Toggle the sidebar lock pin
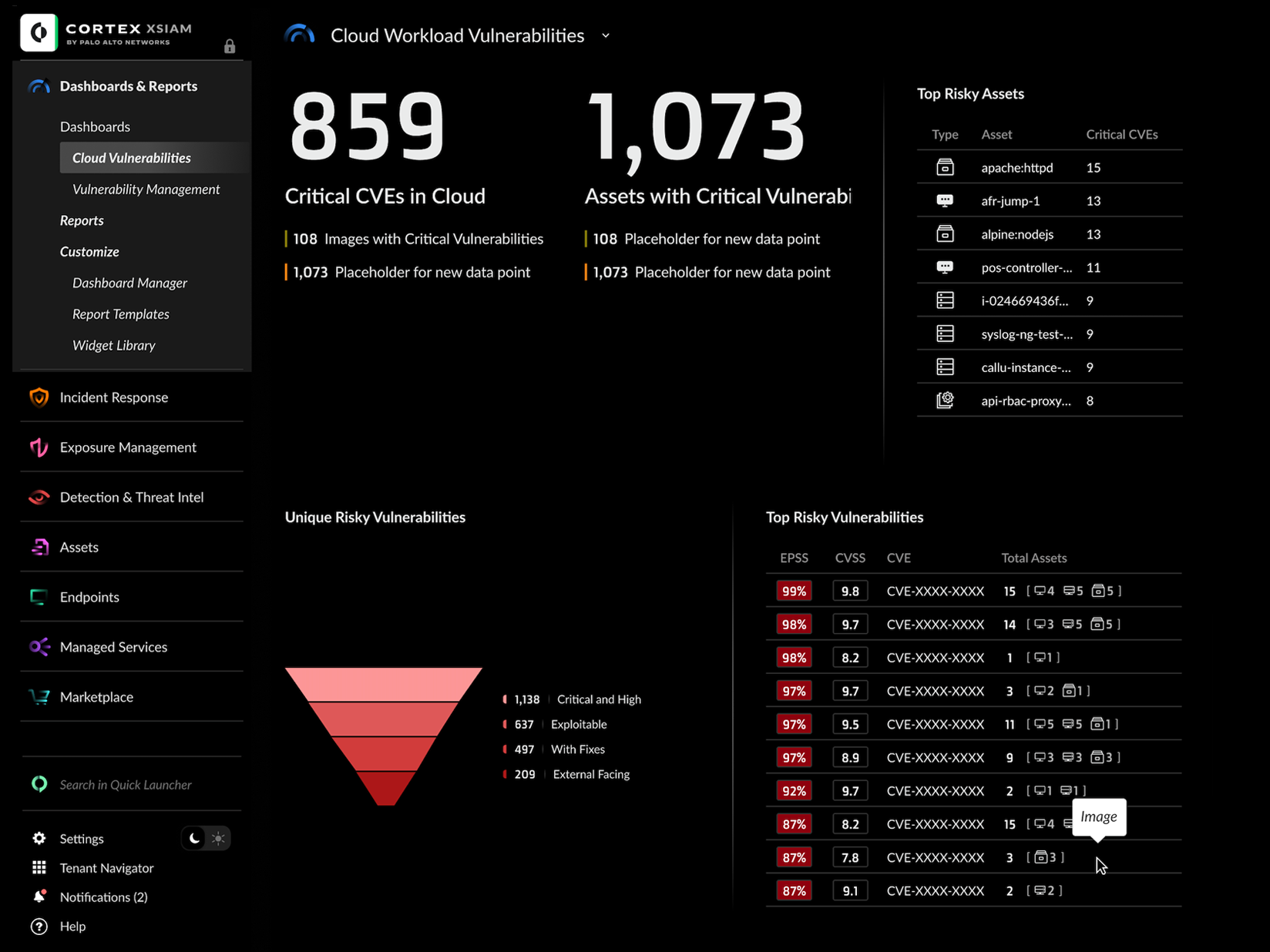 (229, 46)
